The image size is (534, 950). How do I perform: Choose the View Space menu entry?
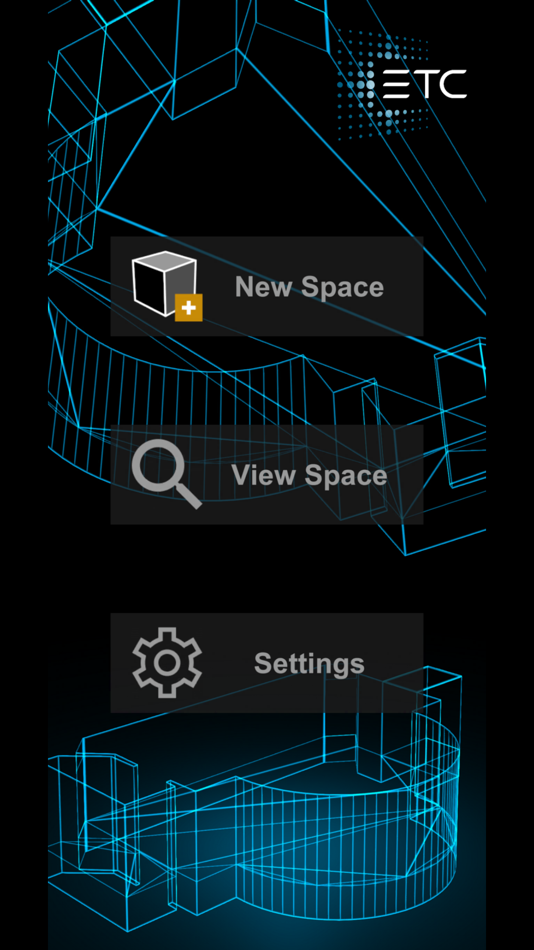[x=267, y=474]
